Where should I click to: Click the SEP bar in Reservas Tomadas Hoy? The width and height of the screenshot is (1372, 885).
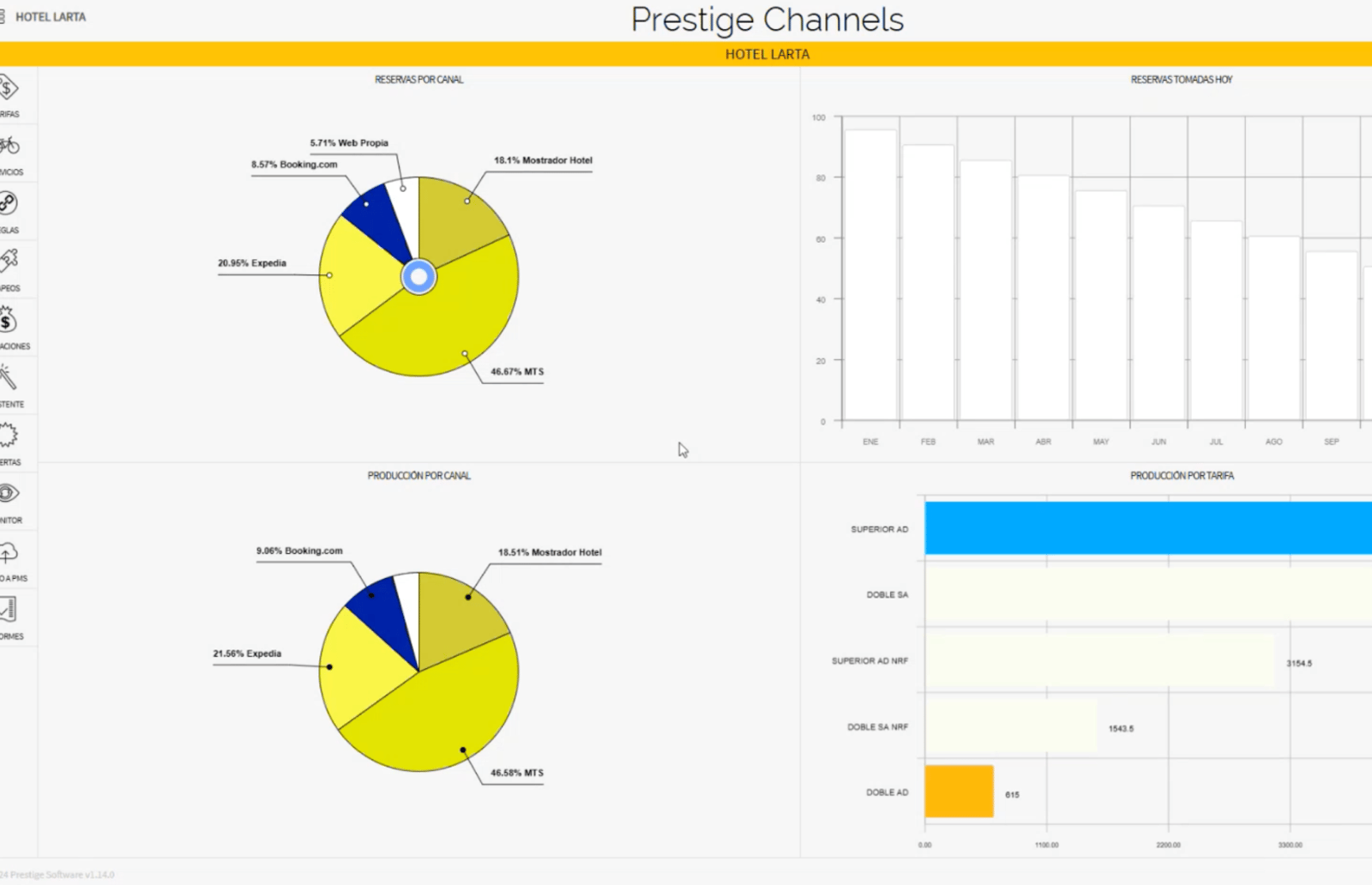pos(1332,336)
